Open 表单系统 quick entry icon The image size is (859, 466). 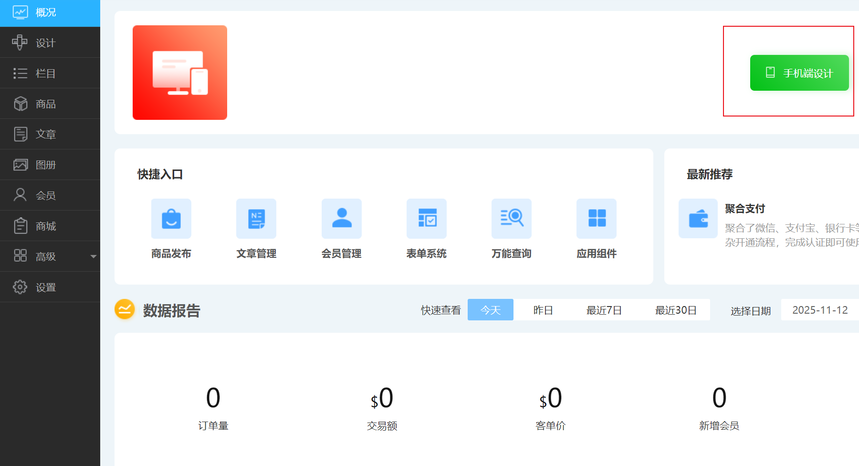point(426,218)
